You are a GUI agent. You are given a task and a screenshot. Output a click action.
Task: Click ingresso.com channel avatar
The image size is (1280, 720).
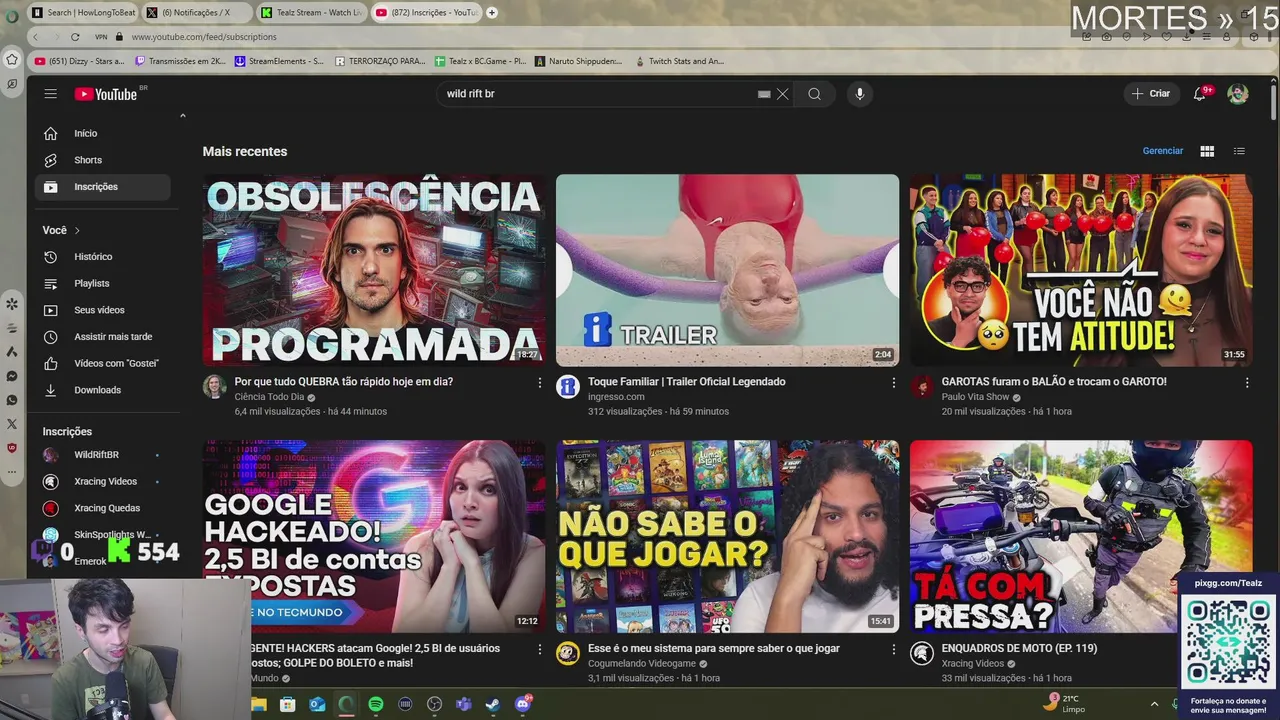(x=568, y=387)
